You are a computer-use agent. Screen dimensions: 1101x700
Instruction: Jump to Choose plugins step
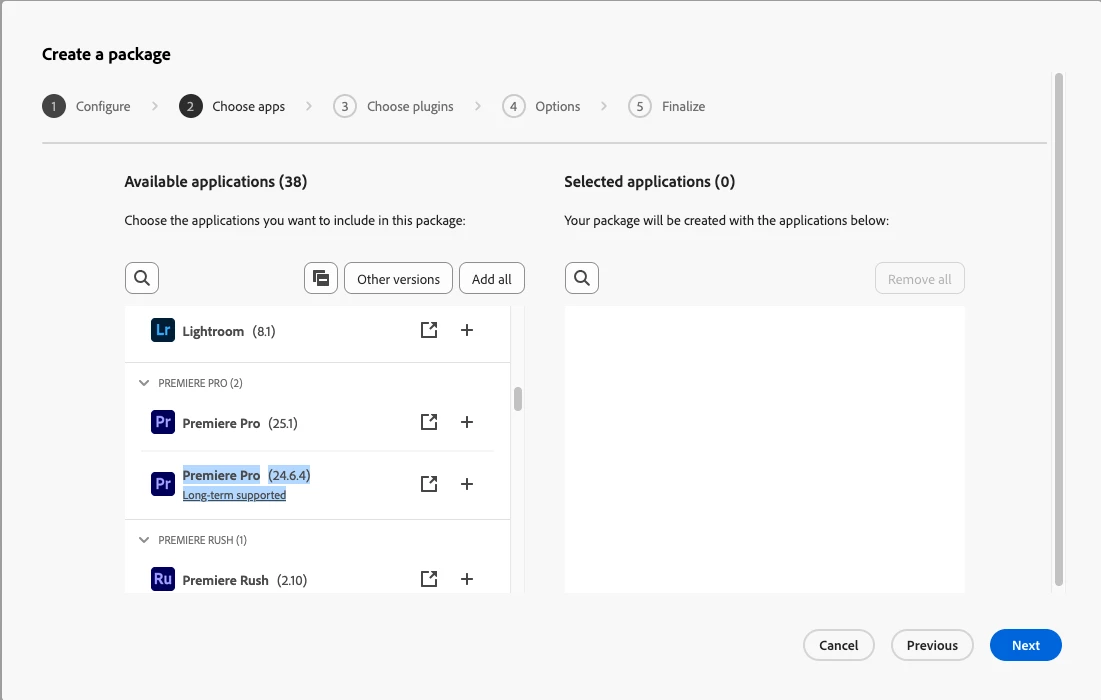395,106
